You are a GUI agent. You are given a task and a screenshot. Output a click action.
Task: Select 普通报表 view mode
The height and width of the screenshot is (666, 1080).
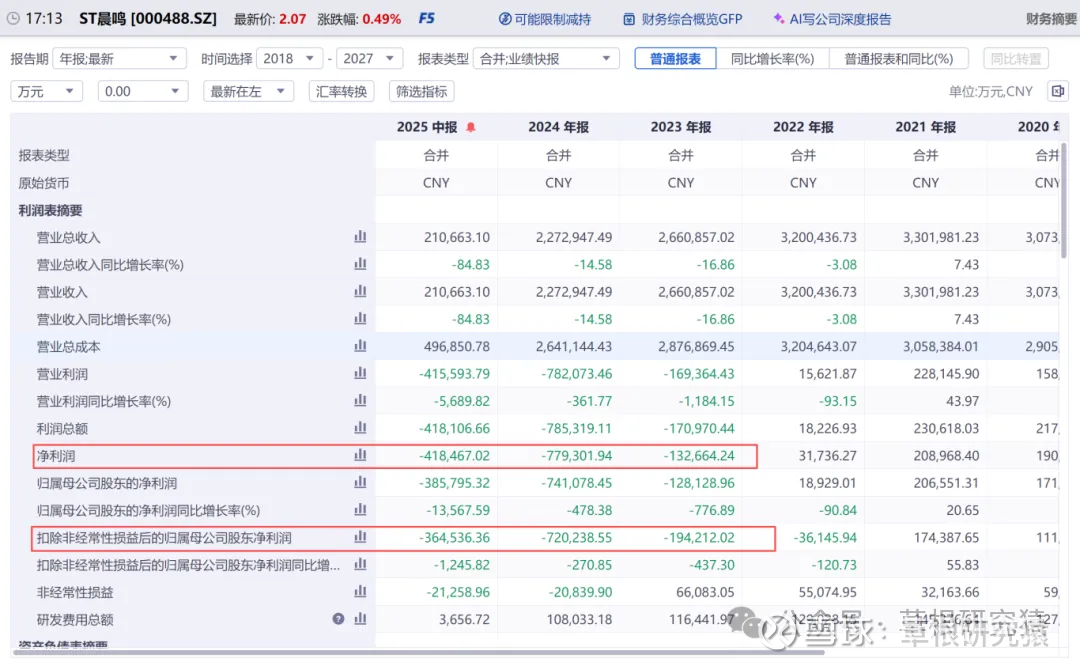coord(675,59)
